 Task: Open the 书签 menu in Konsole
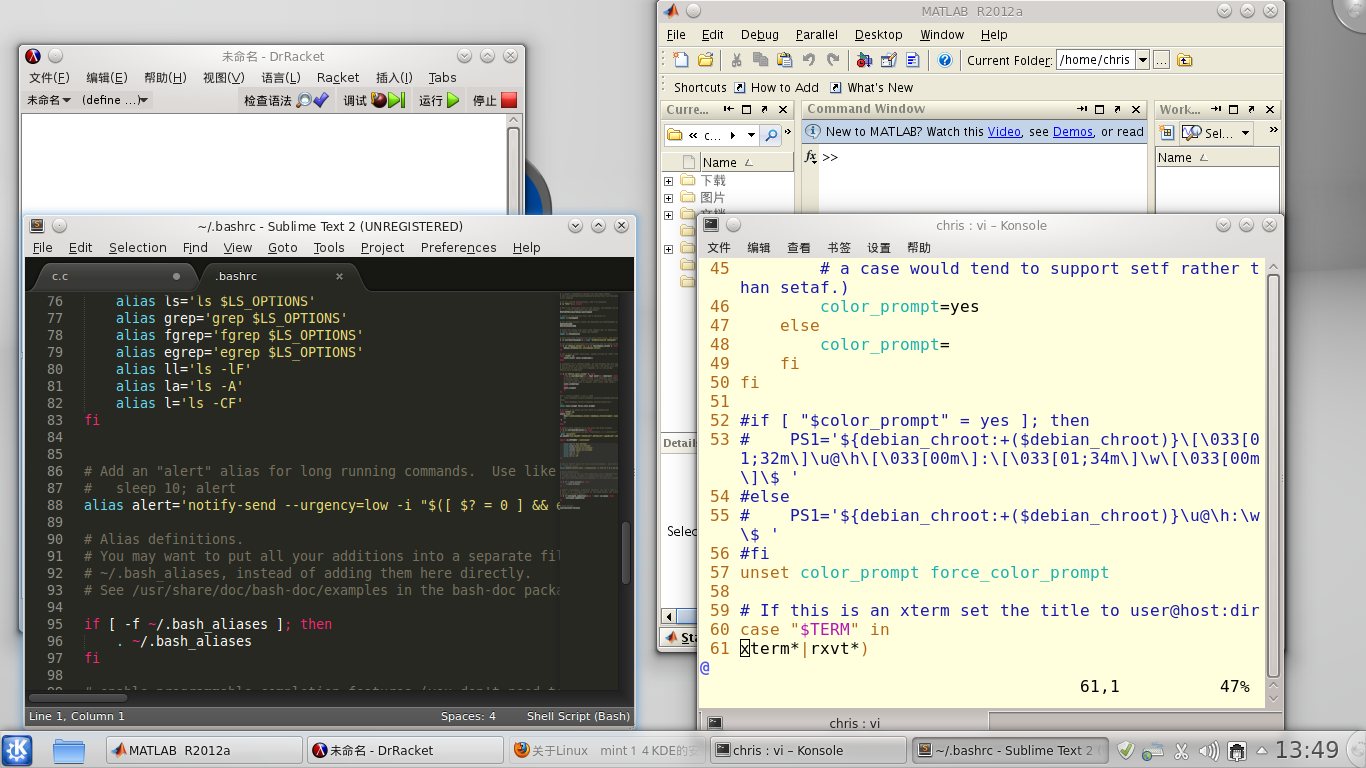pos(839,248)
